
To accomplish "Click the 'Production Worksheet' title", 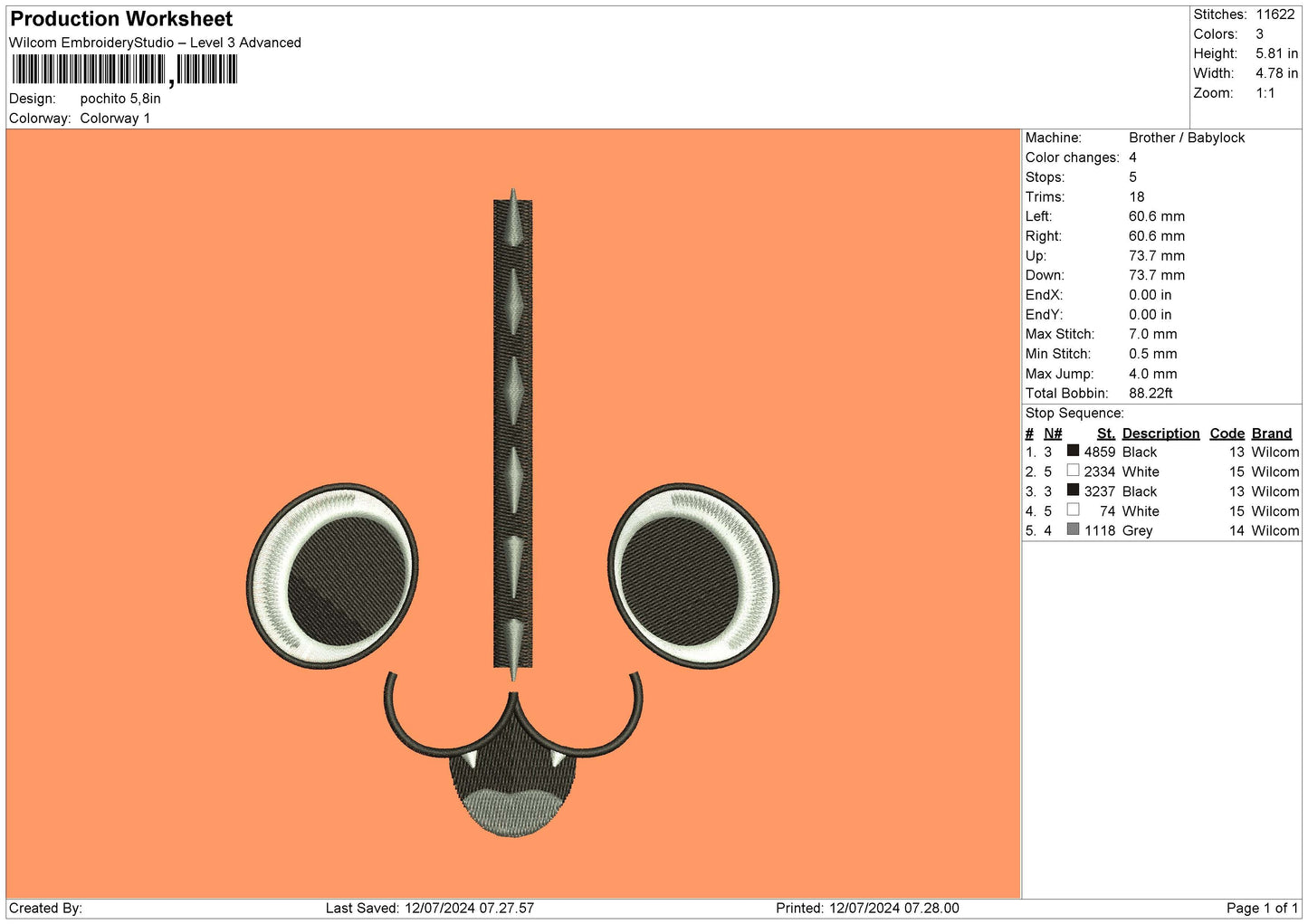I will click(121, 19).
